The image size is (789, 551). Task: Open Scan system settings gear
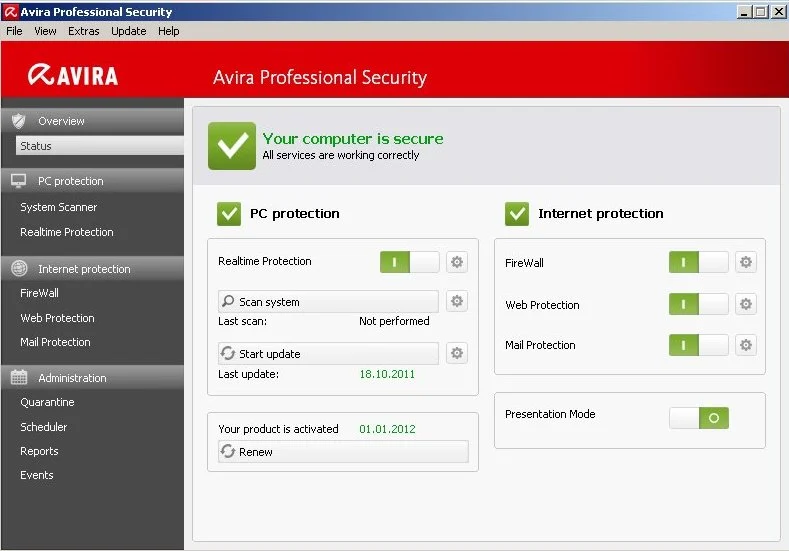point(456,301)
